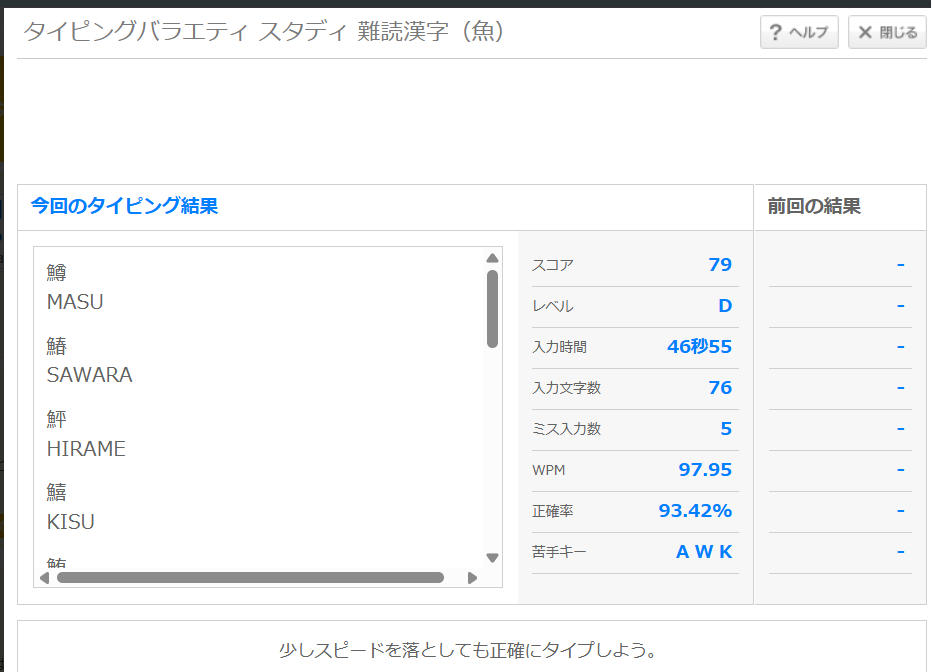931x672 pixels.
Task: Click the weak keys value A W K
Action: (x=704, y=551)
